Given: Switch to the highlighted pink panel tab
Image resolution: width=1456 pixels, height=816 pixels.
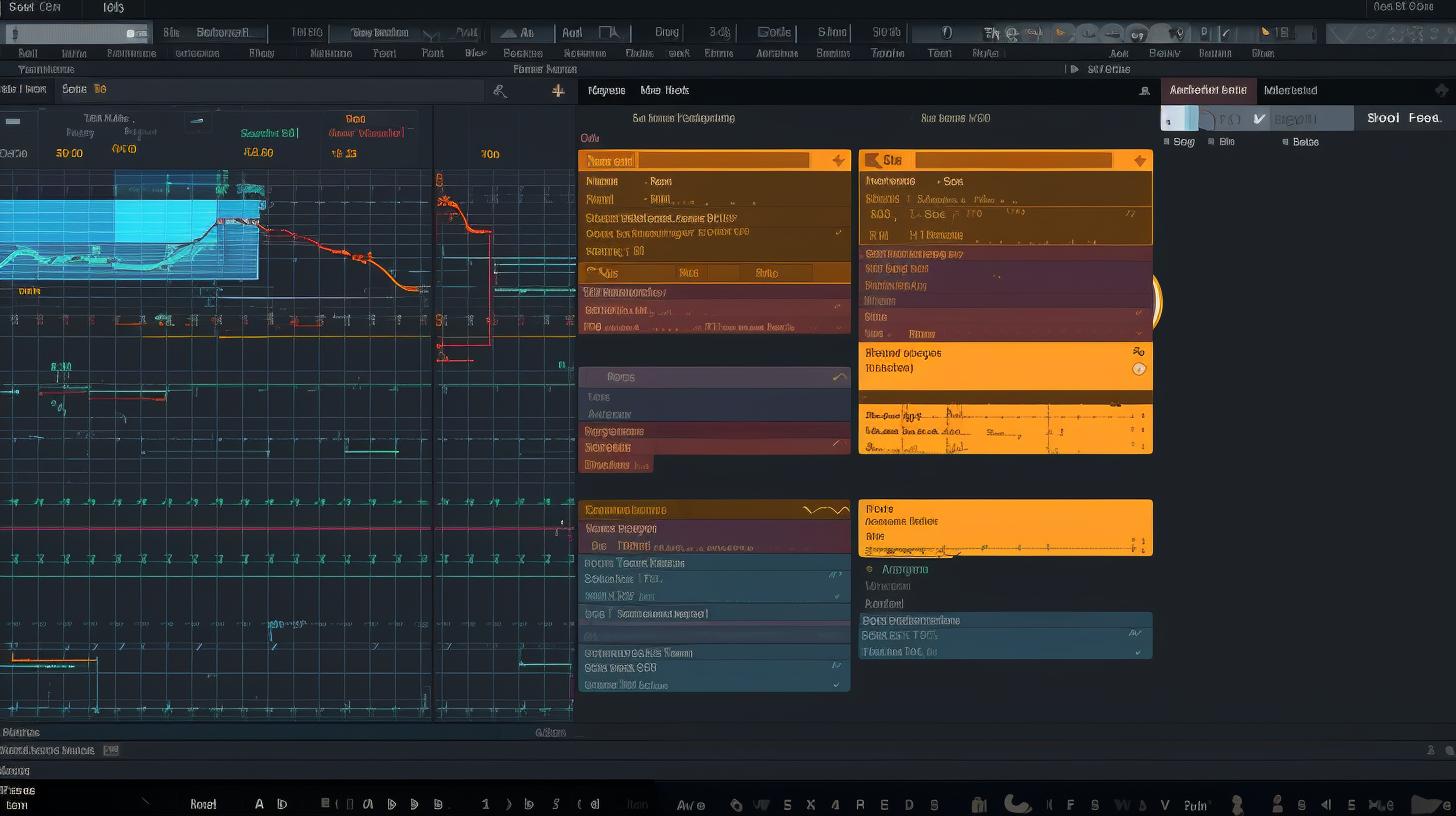Looking at the screenshot, I should tap(1208, 90).
